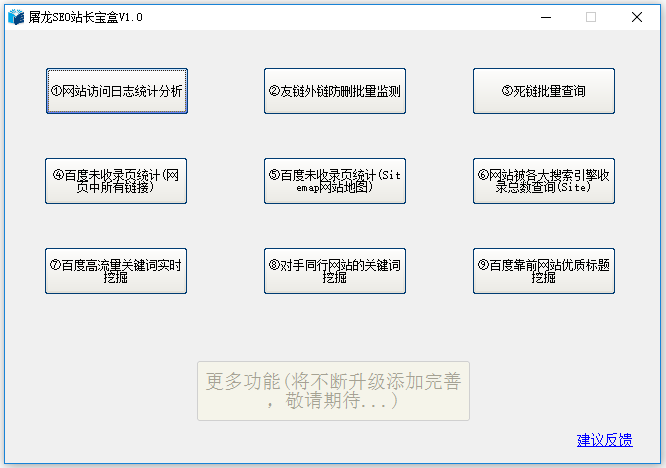Open ⑥网站被各大搜索引擎收录总数查询(Site)

tap(544, 181)
